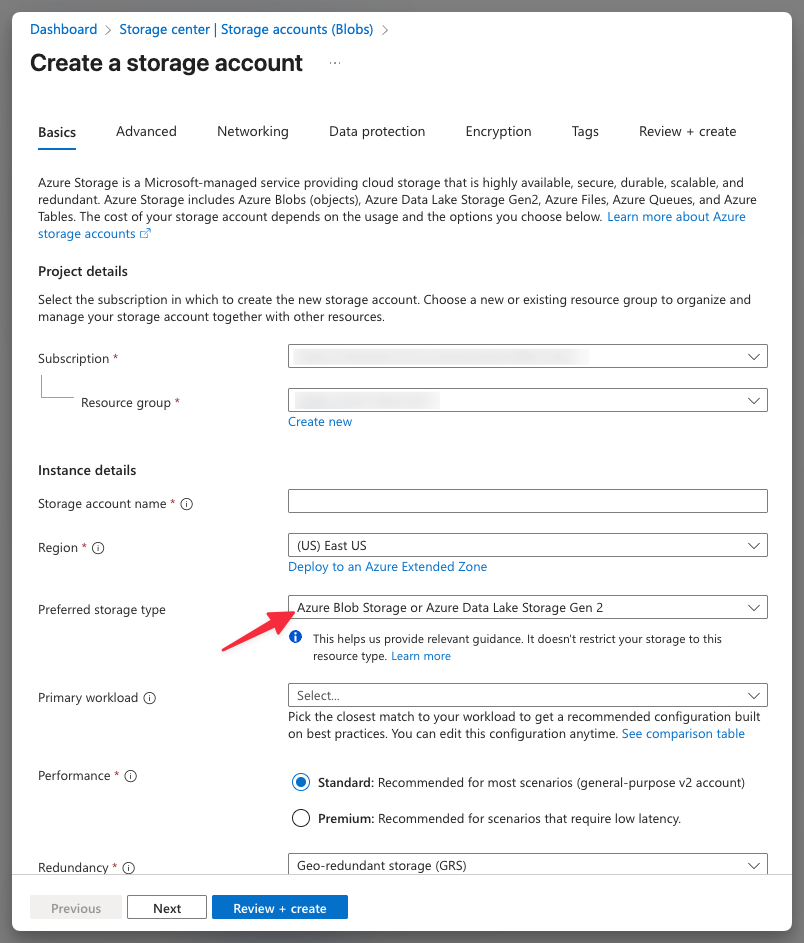
Task: Switch to the Advanced tab
Action: tap(146, 132)
